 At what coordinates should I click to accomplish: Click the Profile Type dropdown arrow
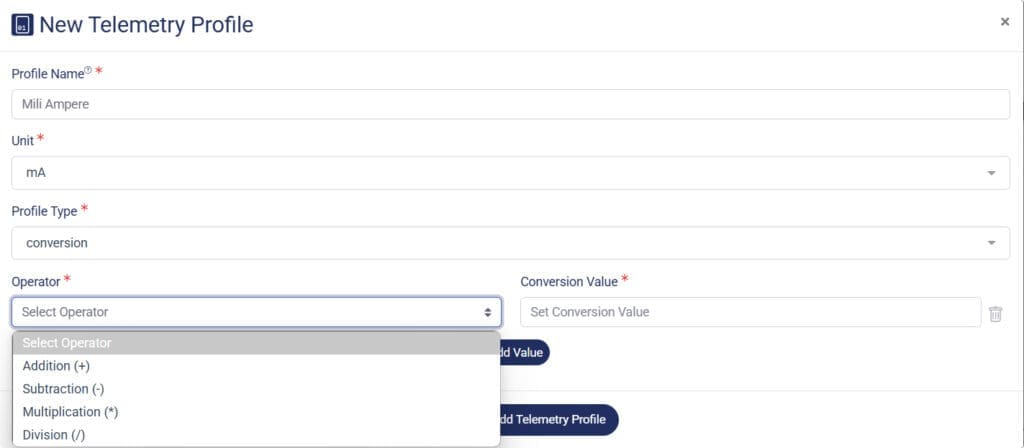pos(991,243)
